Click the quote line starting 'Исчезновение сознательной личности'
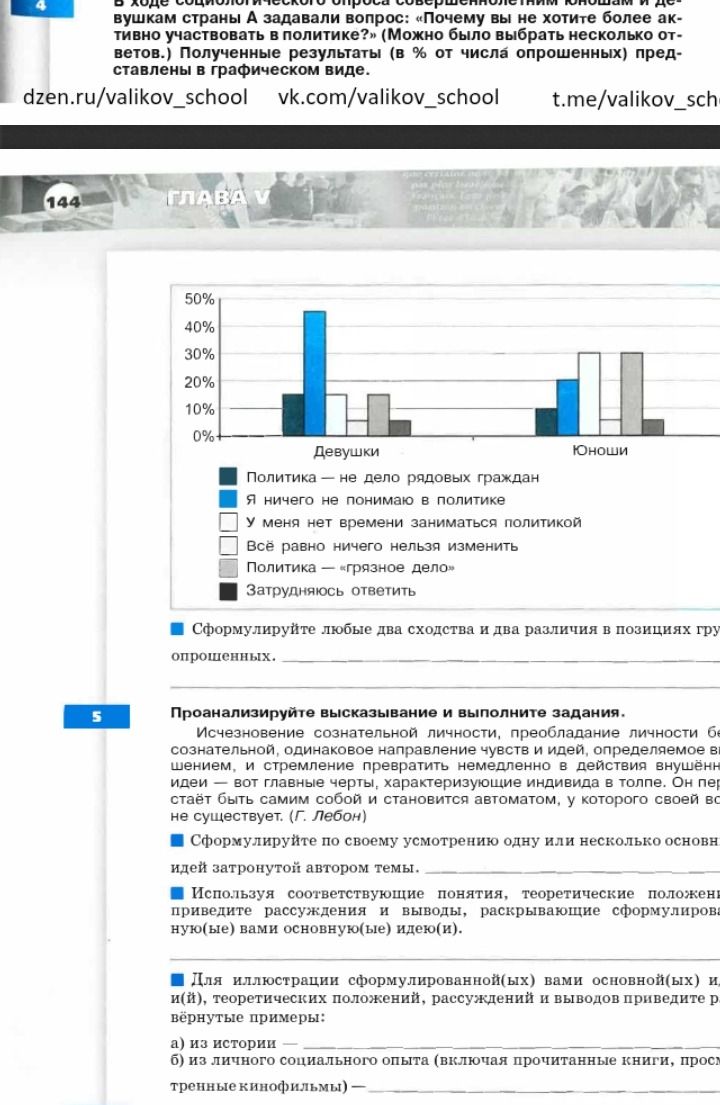 [x=457, y=733]
